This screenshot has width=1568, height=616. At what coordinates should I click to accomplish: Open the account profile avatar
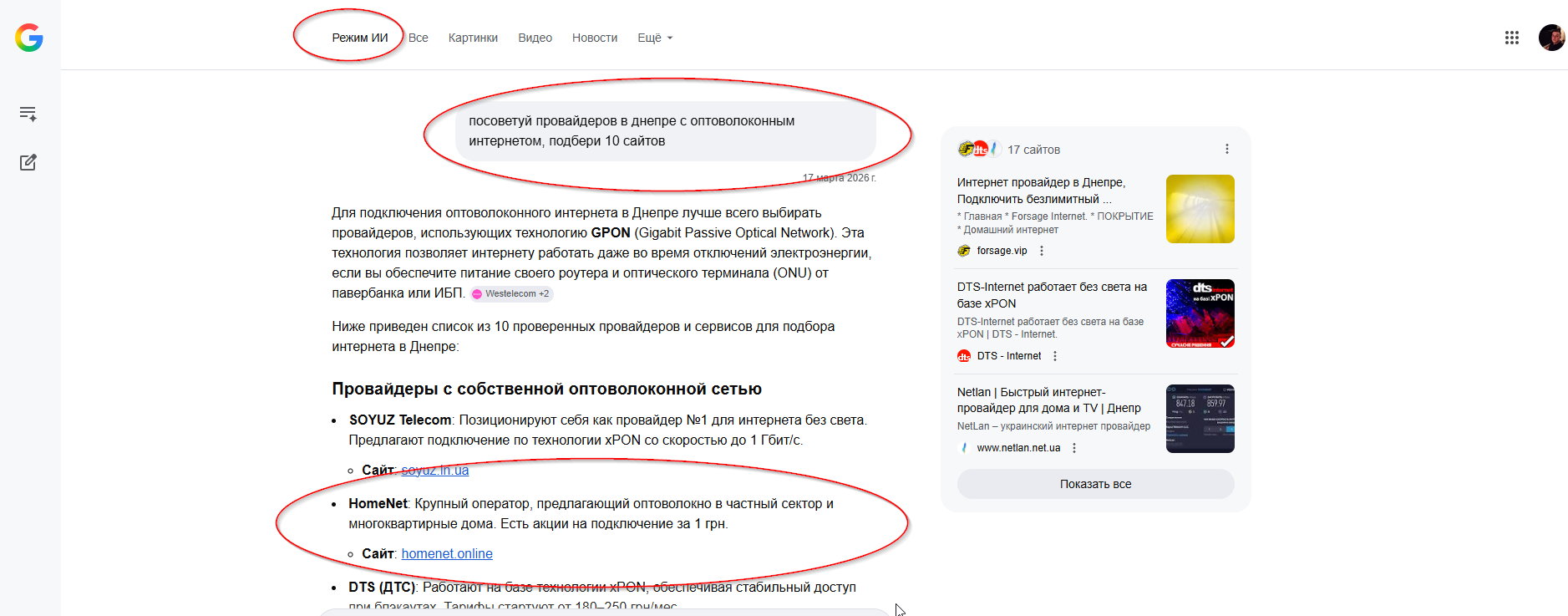1551,38
